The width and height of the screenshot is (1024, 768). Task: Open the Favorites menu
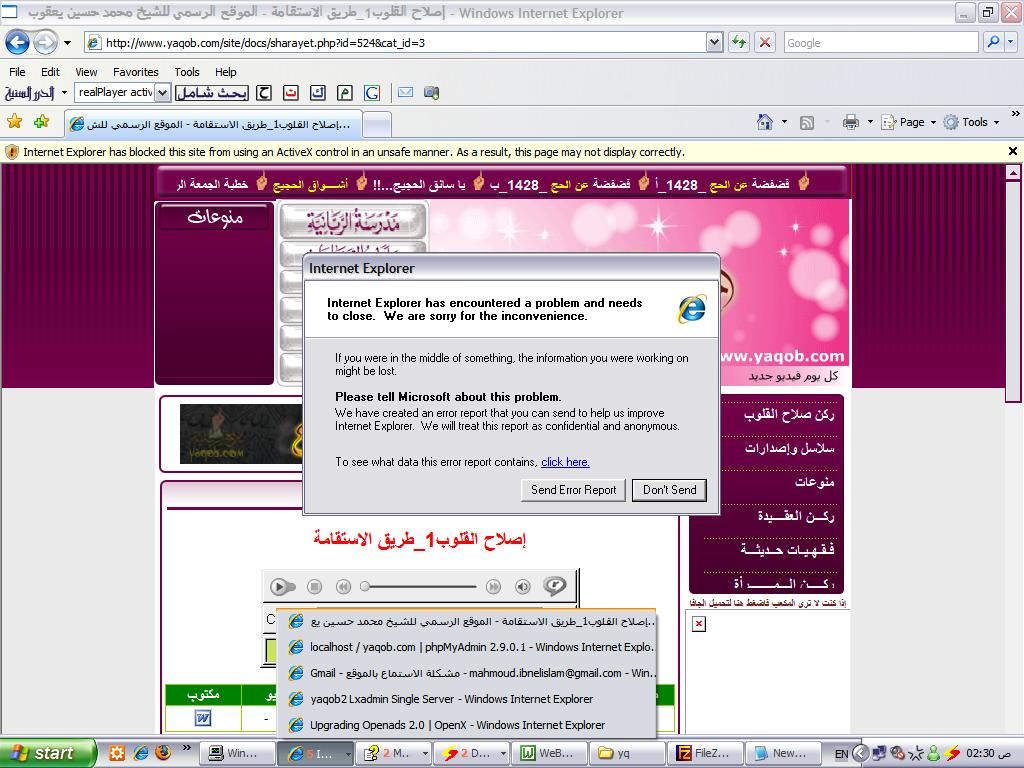(136, 72)
